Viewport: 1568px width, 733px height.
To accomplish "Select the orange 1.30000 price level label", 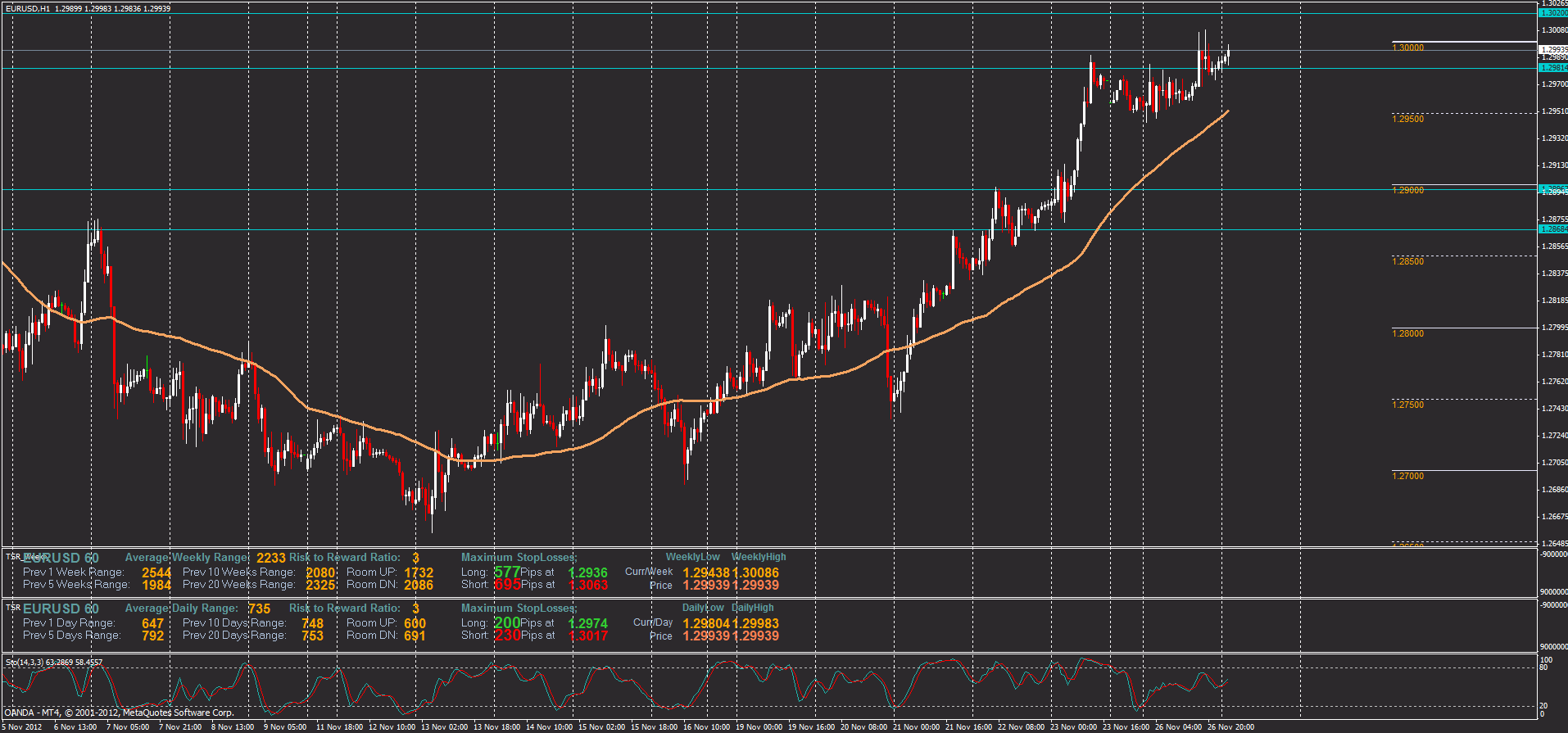I will click(x=1407, y=48).
